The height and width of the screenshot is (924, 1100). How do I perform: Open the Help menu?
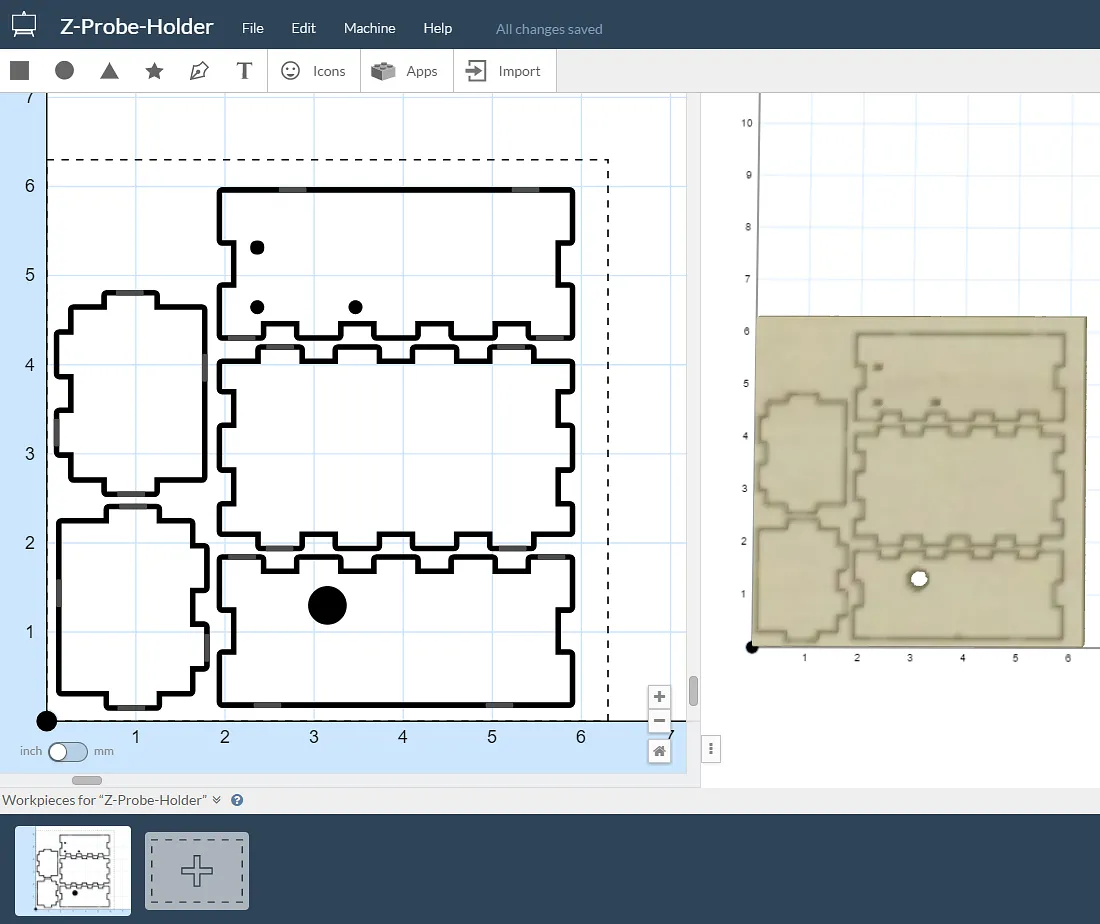pos(438,29)
